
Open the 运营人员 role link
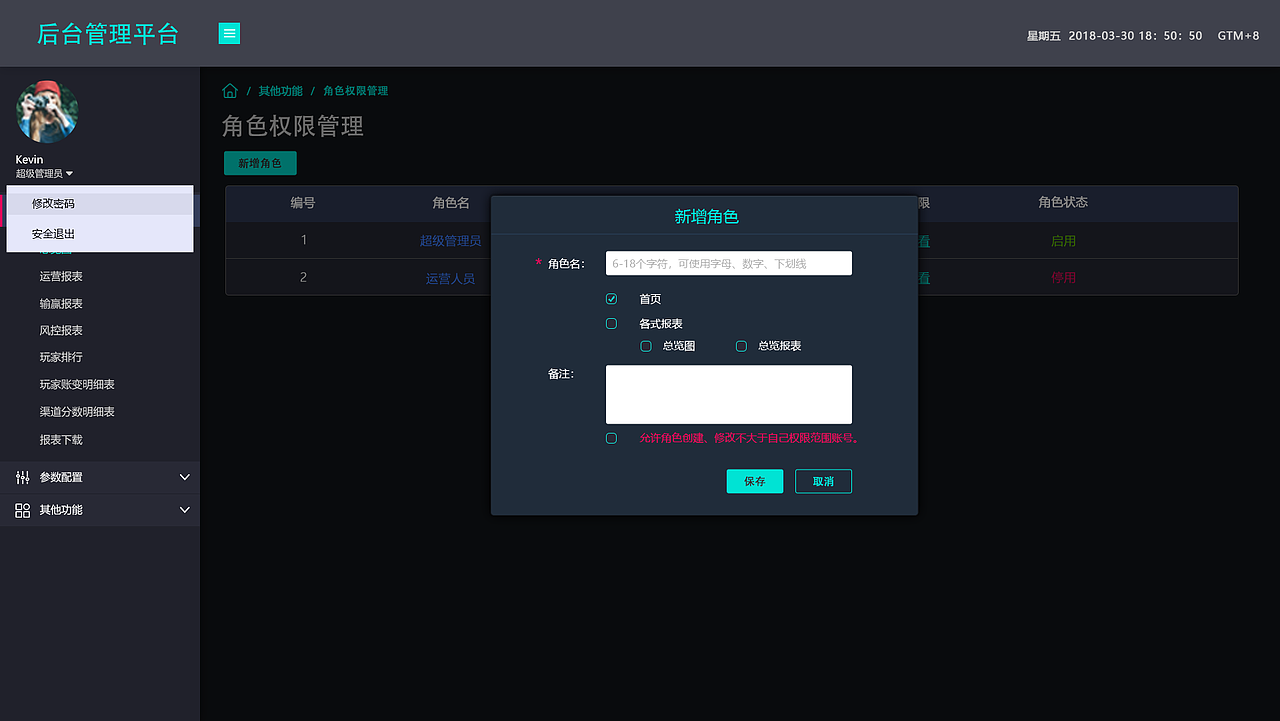pyautogui.click(x=452, y=278)
